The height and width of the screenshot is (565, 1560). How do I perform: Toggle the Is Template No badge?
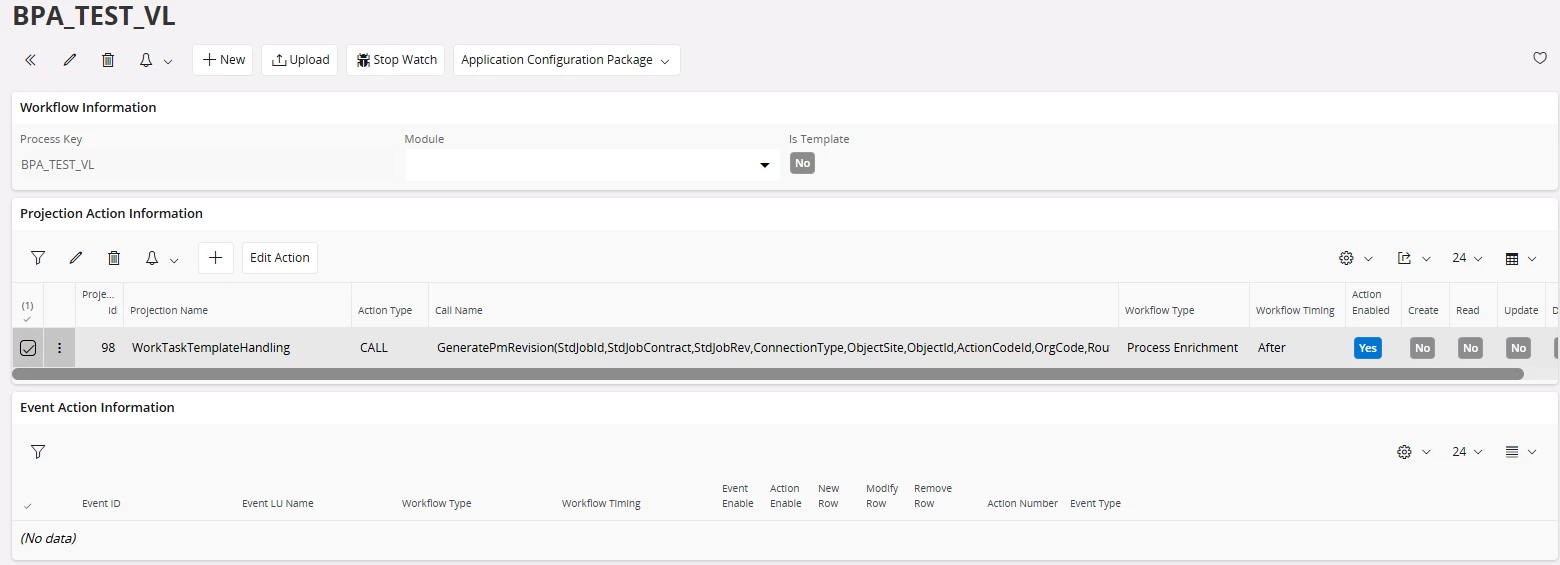click(x=802, y=163)
